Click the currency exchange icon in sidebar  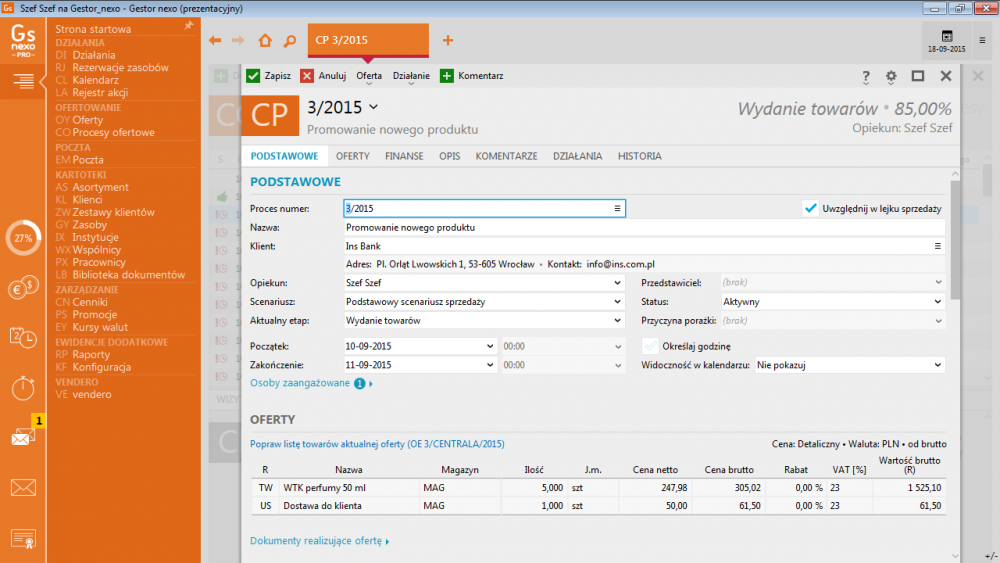[22, 289]
